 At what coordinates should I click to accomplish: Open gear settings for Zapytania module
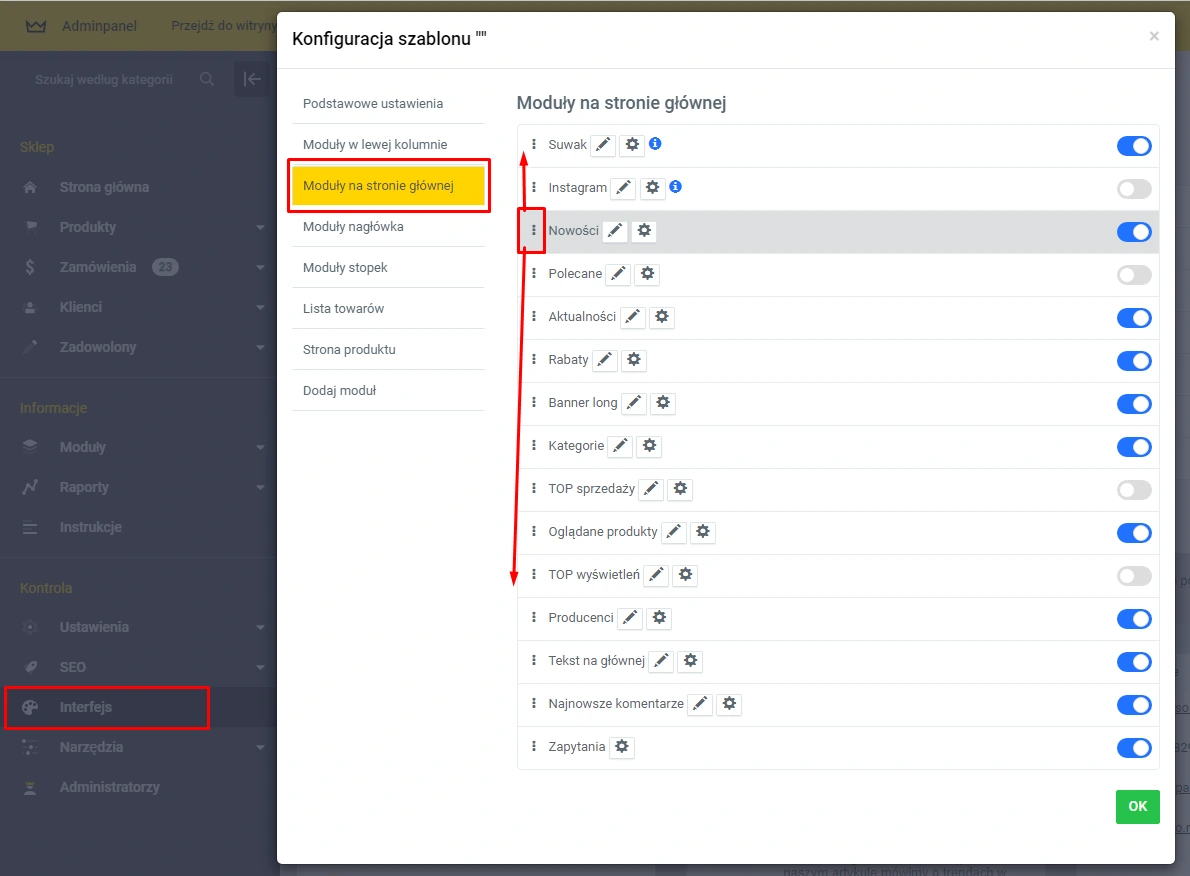(622, 747)
